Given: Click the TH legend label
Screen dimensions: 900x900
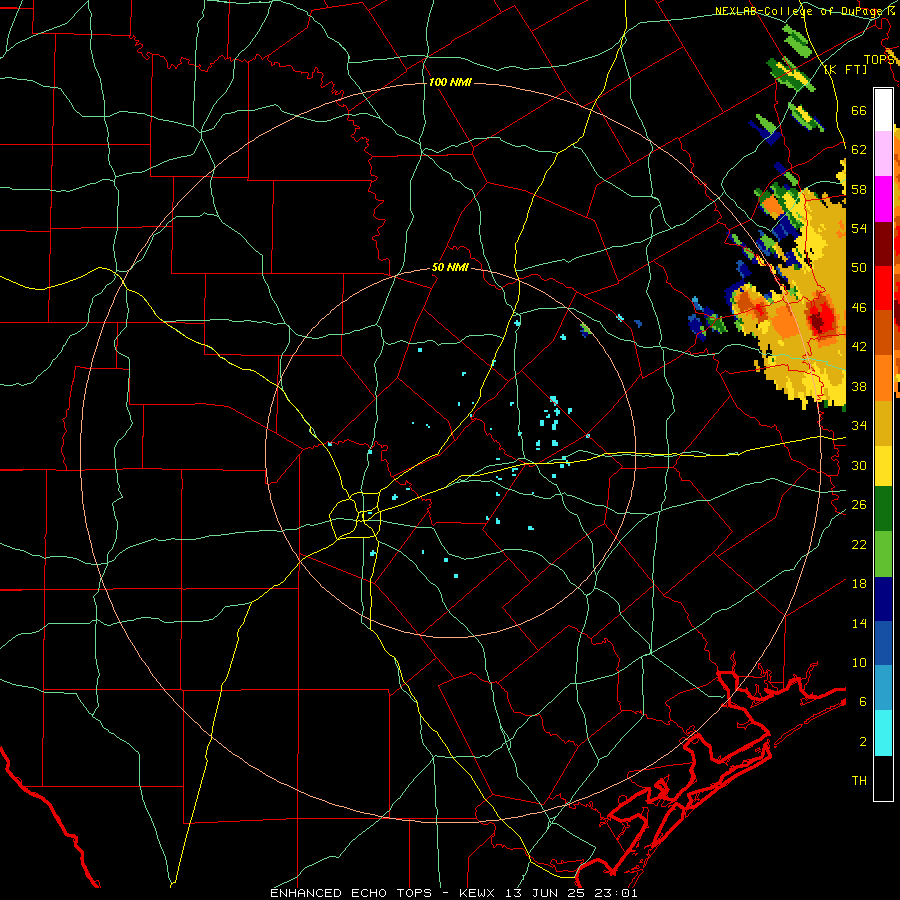Looking at the screenshot, I should (859, 781).
